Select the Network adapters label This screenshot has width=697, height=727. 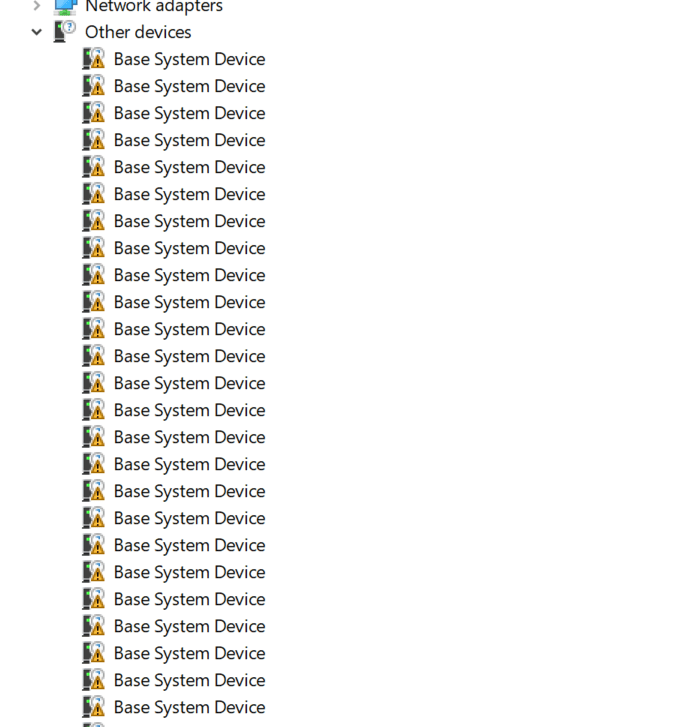tap(153, 7)
